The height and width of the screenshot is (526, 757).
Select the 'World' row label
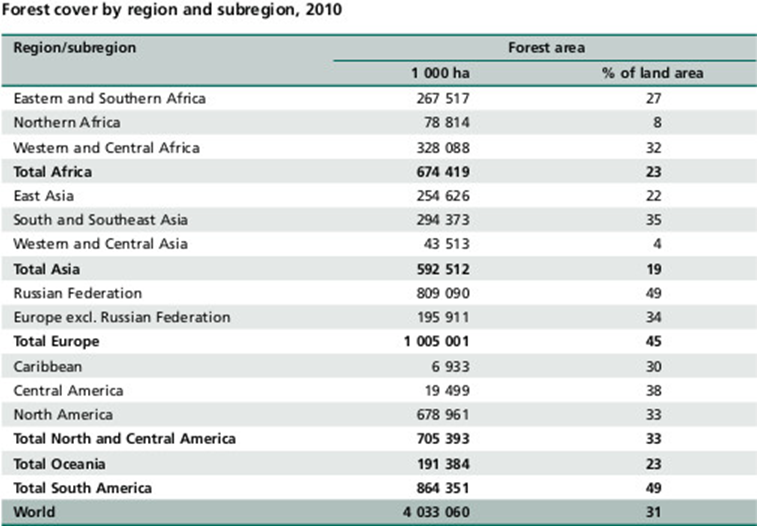[x=34, y=512]
